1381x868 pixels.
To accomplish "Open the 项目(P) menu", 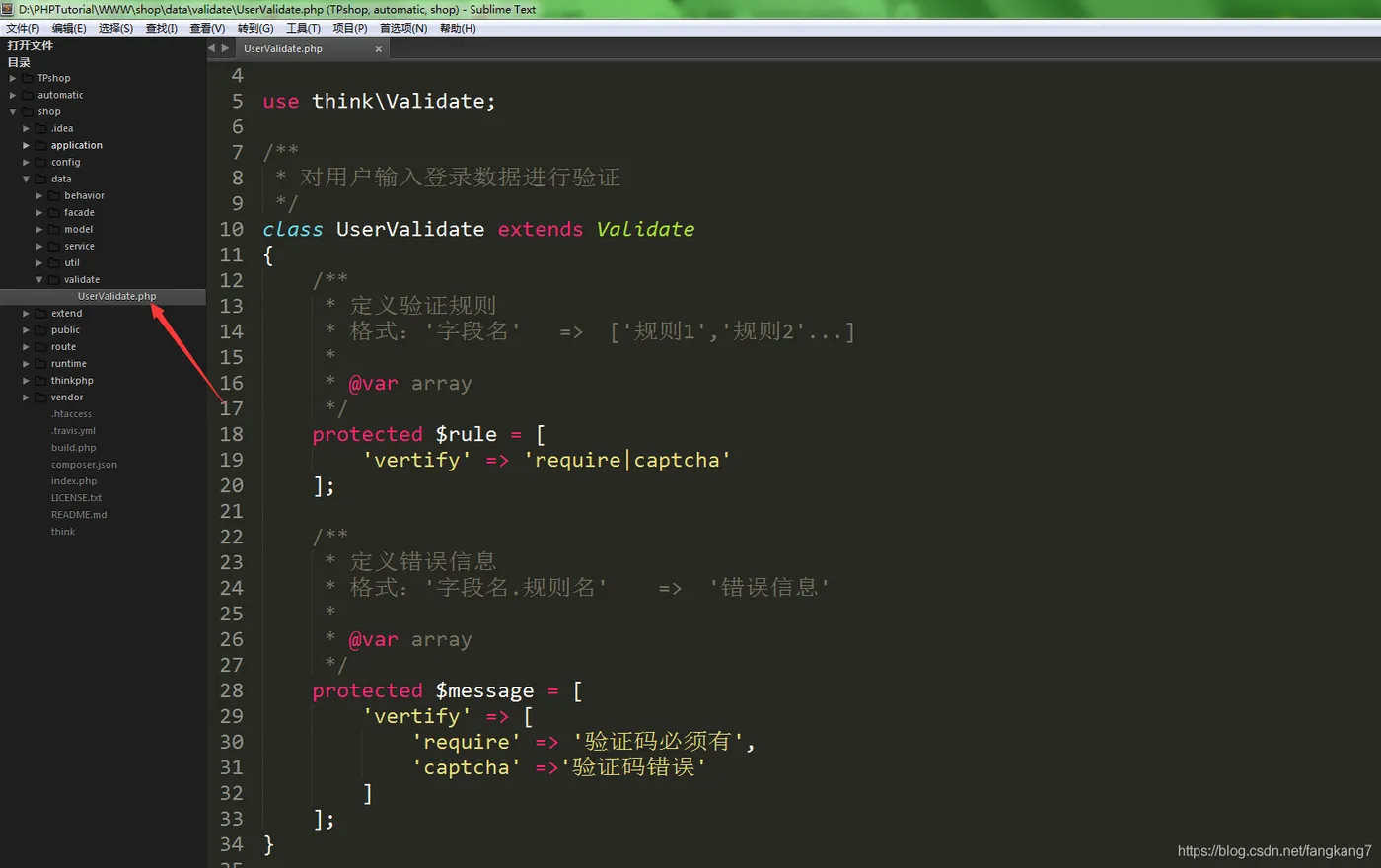I will [349, 28].
